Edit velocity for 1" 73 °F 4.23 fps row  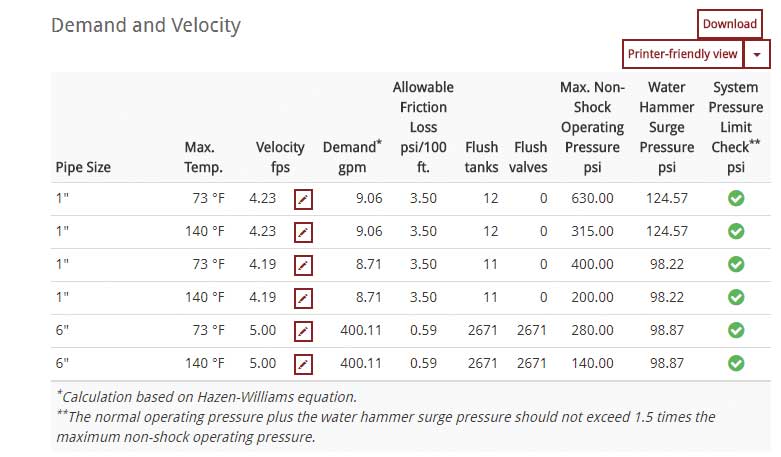[x=303, y=199]
